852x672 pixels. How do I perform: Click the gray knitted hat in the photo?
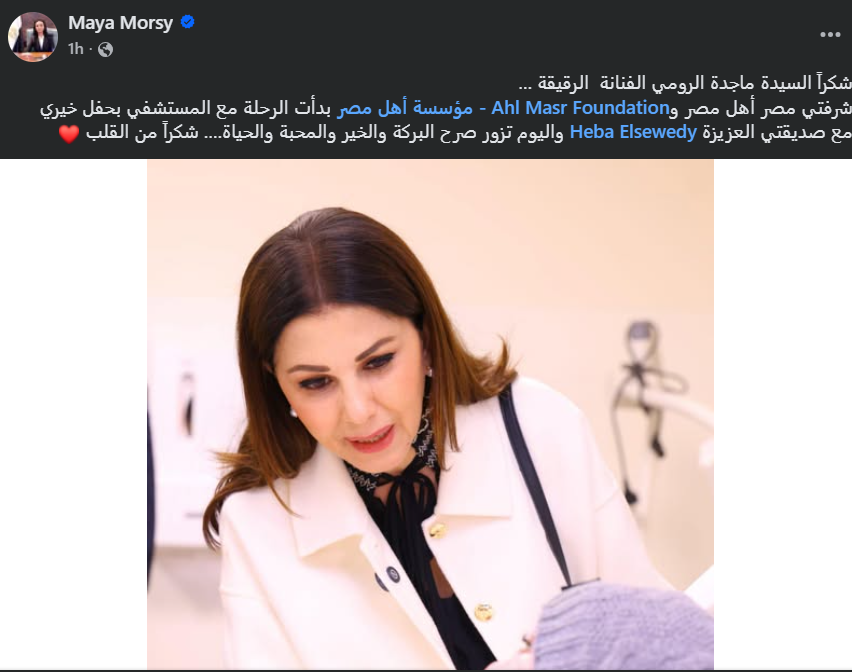click(x=624, y=626)
